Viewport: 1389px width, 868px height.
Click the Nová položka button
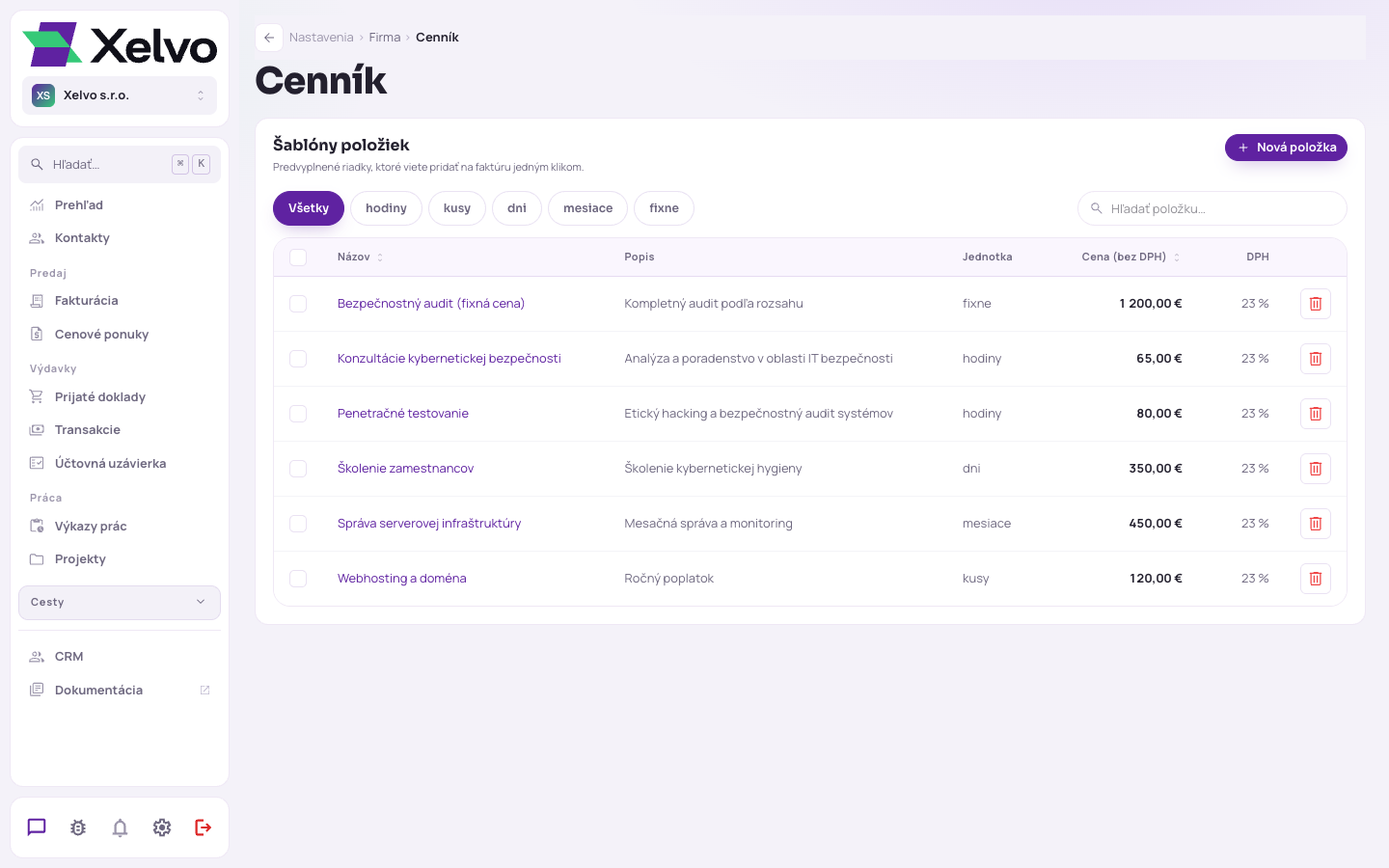(x=1286, y=148)
